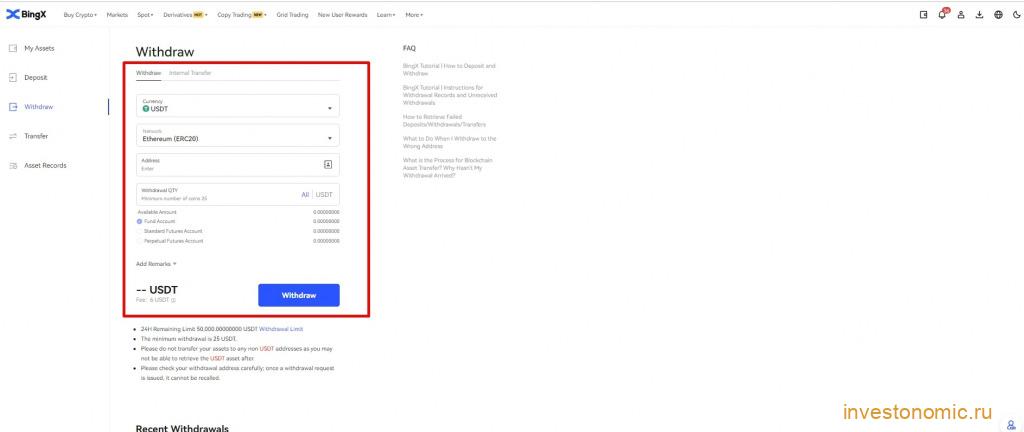Expand the More menu
Viewport: 1024px width, 432px height.
pyautogui.click(x=414, y=14)
